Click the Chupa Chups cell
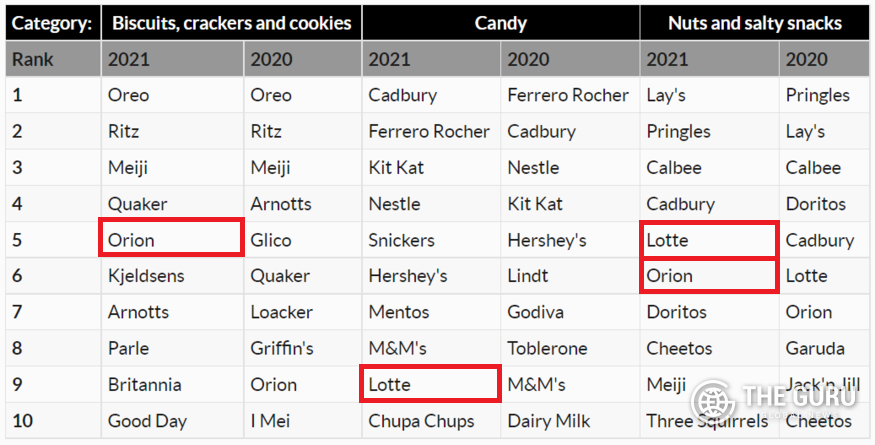Image resolution: width=875 pixels, height=445 pixels. (431, 420)
